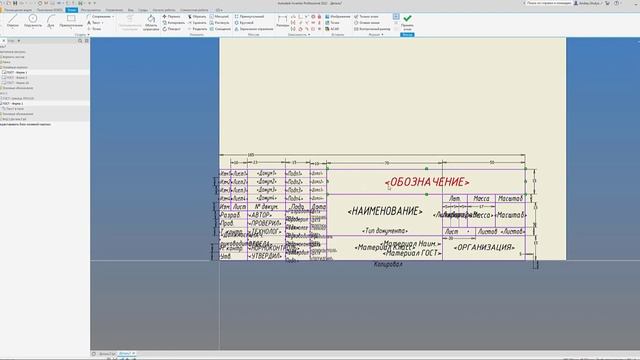Import Точки points

332,23
